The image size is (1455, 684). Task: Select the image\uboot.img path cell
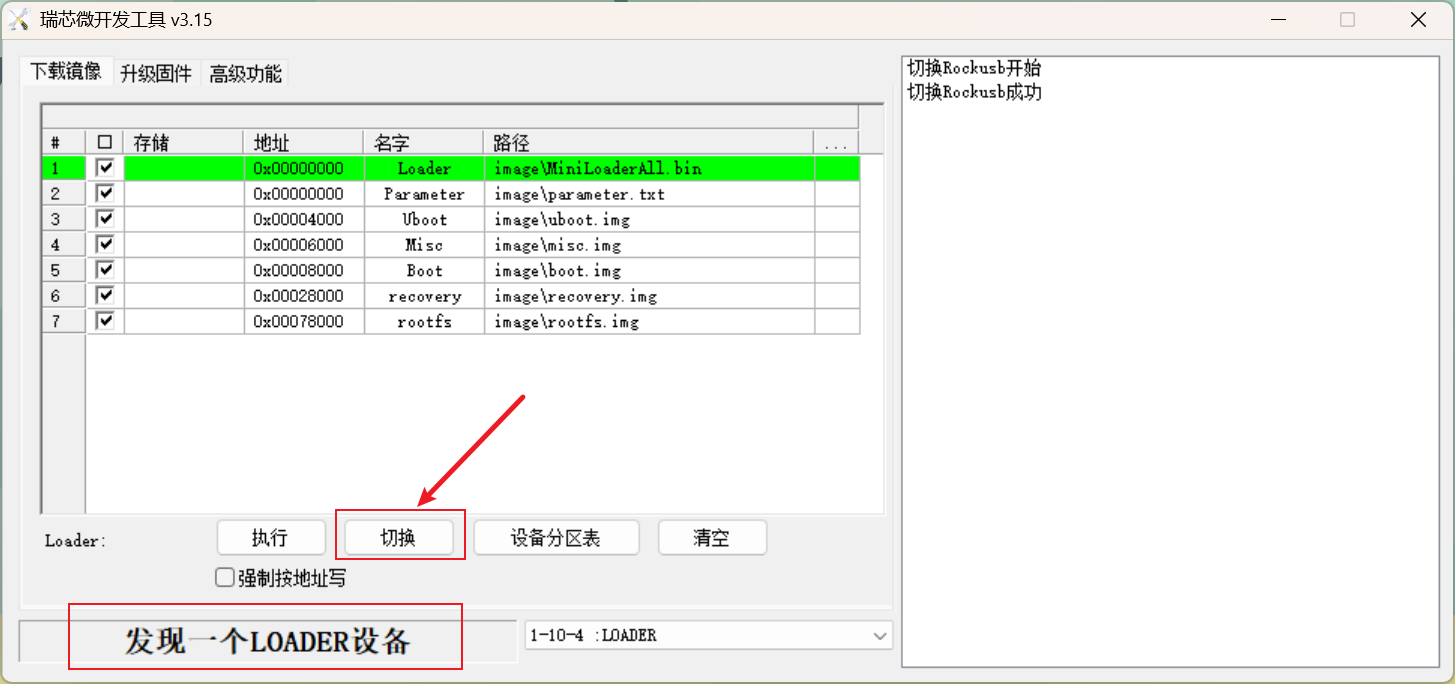[x=648, y=219]
